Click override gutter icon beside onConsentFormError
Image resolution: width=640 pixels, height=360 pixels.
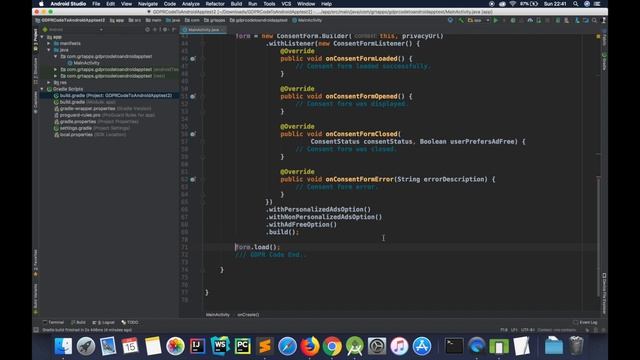(193, 179)
